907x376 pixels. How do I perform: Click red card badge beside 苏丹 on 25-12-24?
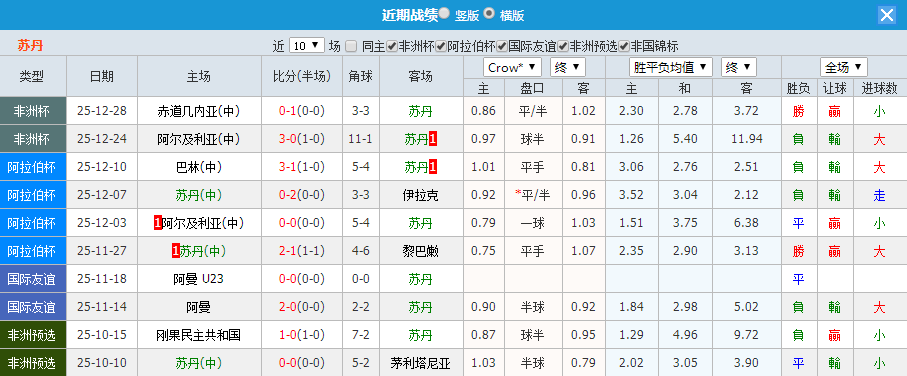433,139
